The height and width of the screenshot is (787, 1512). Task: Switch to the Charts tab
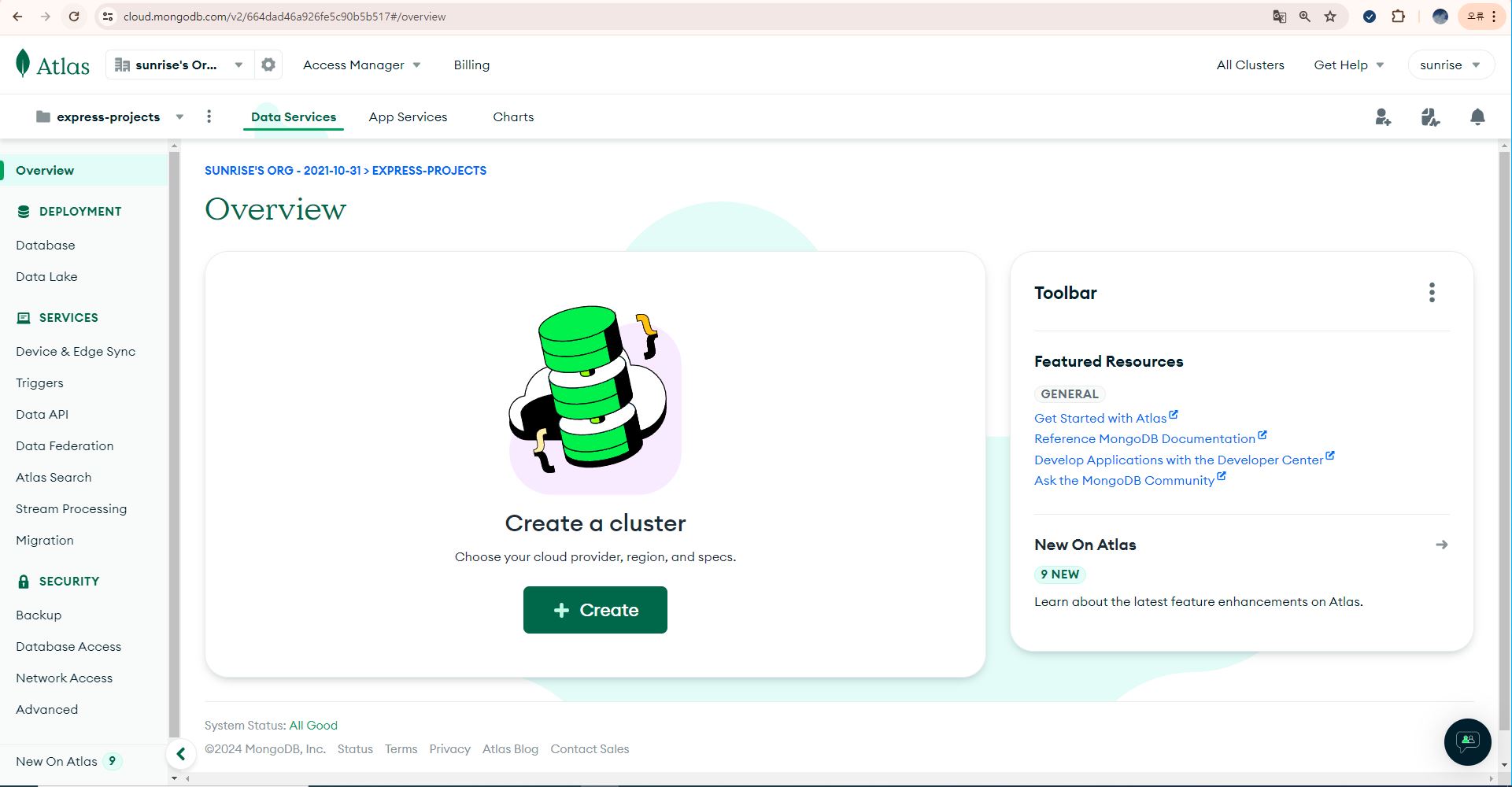coord(513,116)
